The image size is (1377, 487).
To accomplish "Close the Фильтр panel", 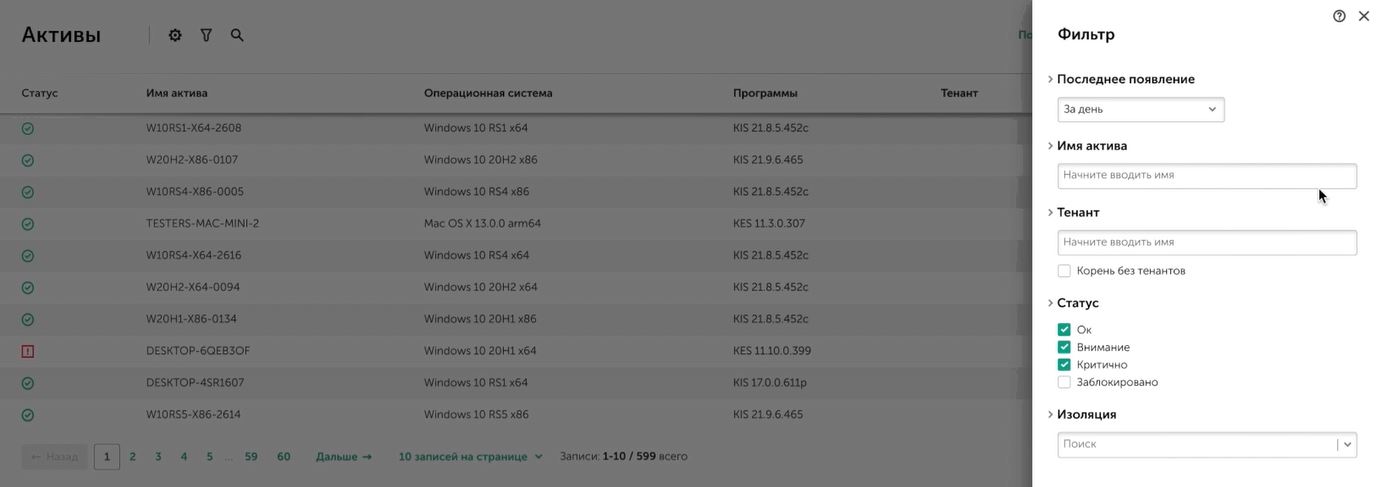I will (x=1363, y=16).
